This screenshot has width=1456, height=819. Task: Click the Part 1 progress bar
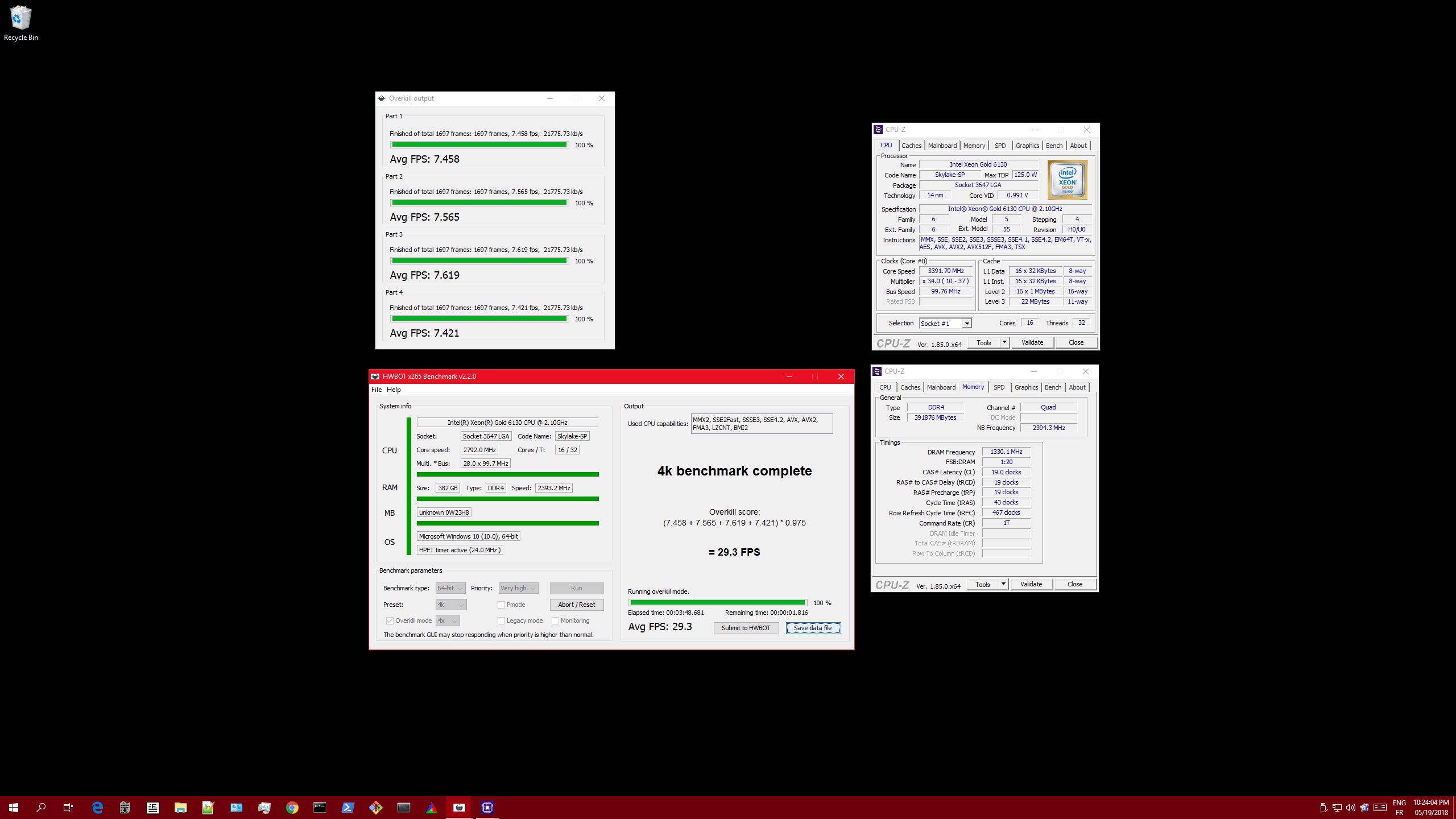coord(479,145)
